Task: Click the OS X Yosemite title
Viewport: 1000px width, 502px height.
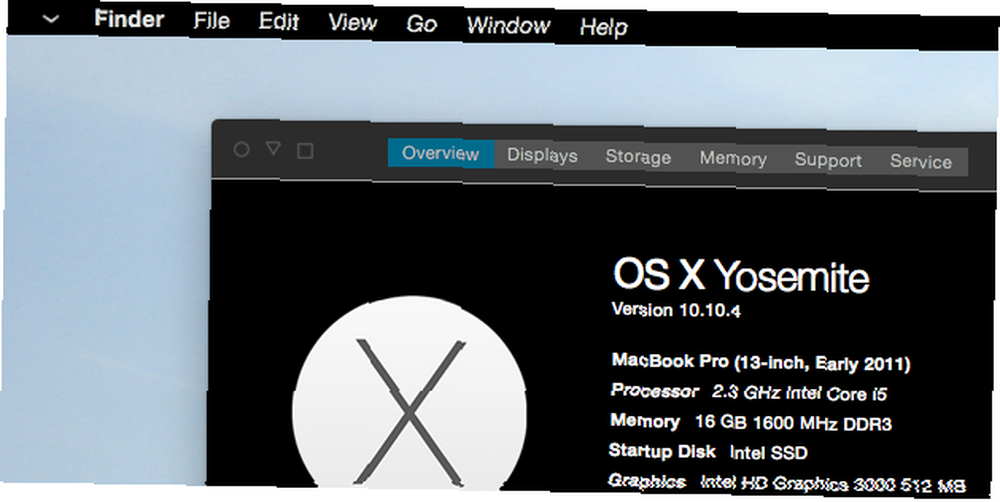Action: (740, 276)
